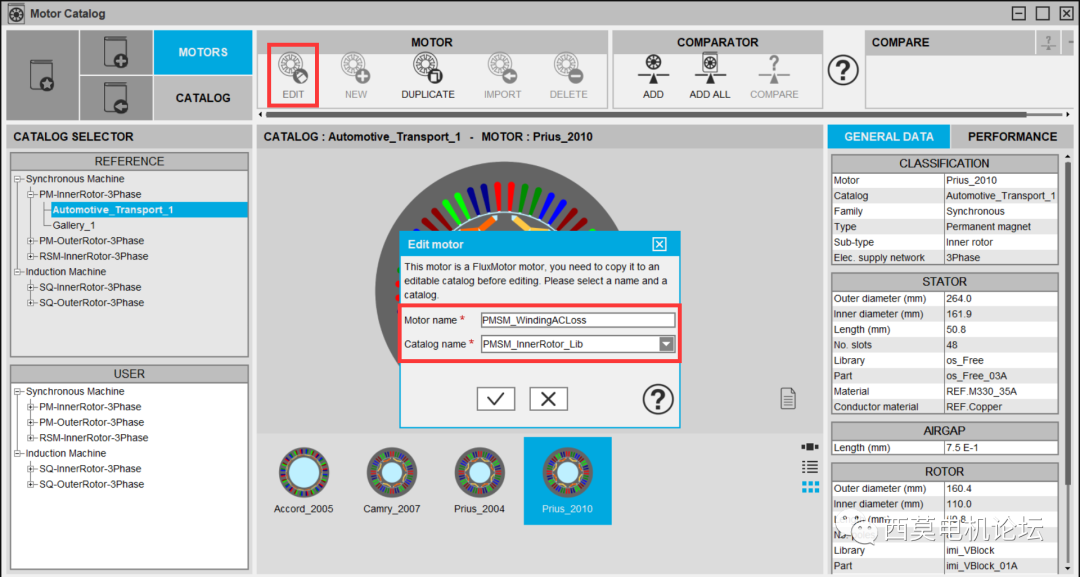Switch to the PERFORMANCE tab
Image resolution: width=1080 pixels, height=577 pixels.
1012,136
